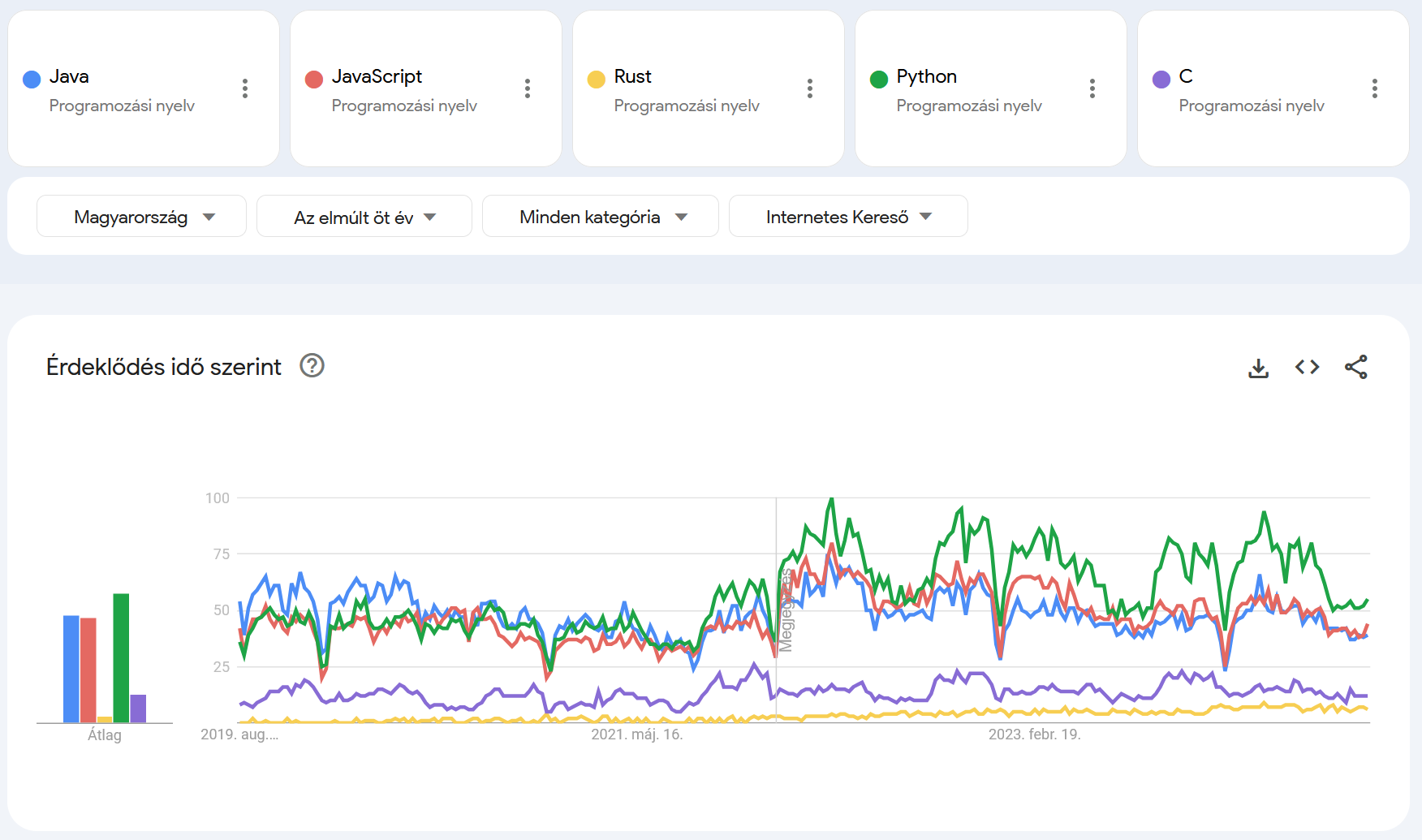Viewport: 1422px width, 840px height.
Task: Click the yellow Rust color dot
Action: point(597,80)
